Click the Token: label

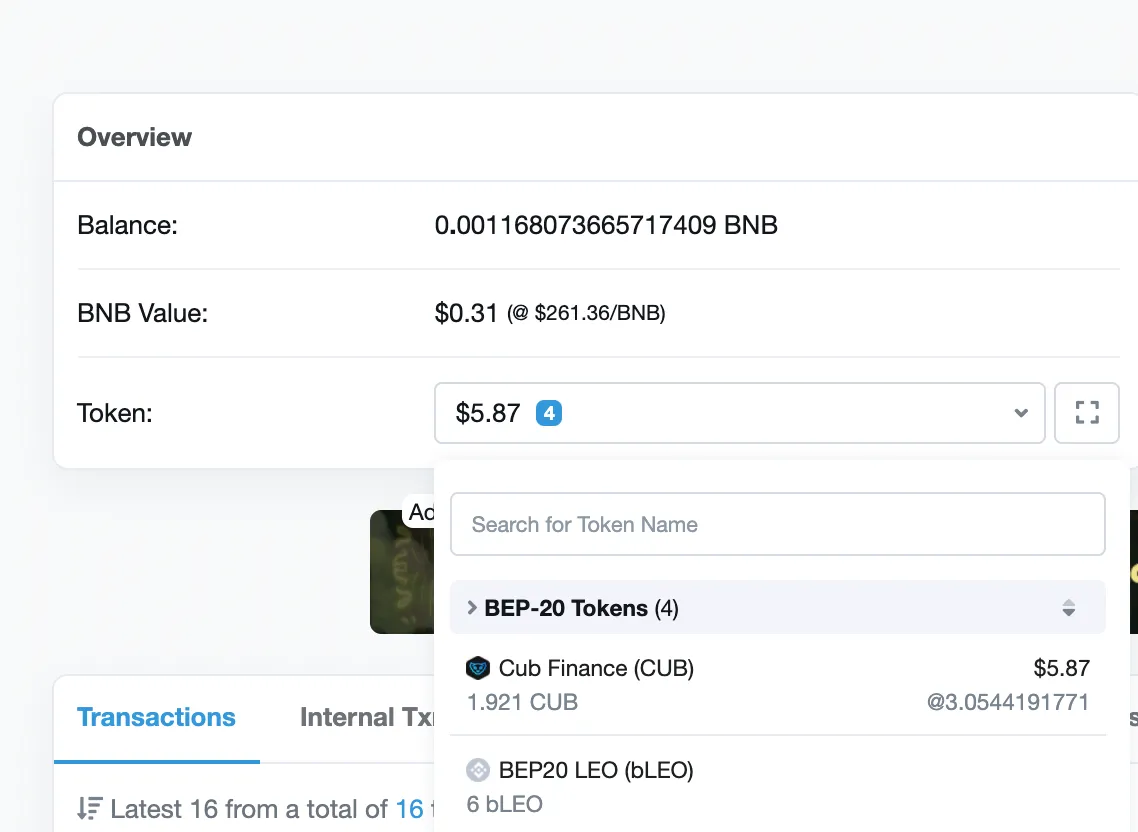point(115,413)
